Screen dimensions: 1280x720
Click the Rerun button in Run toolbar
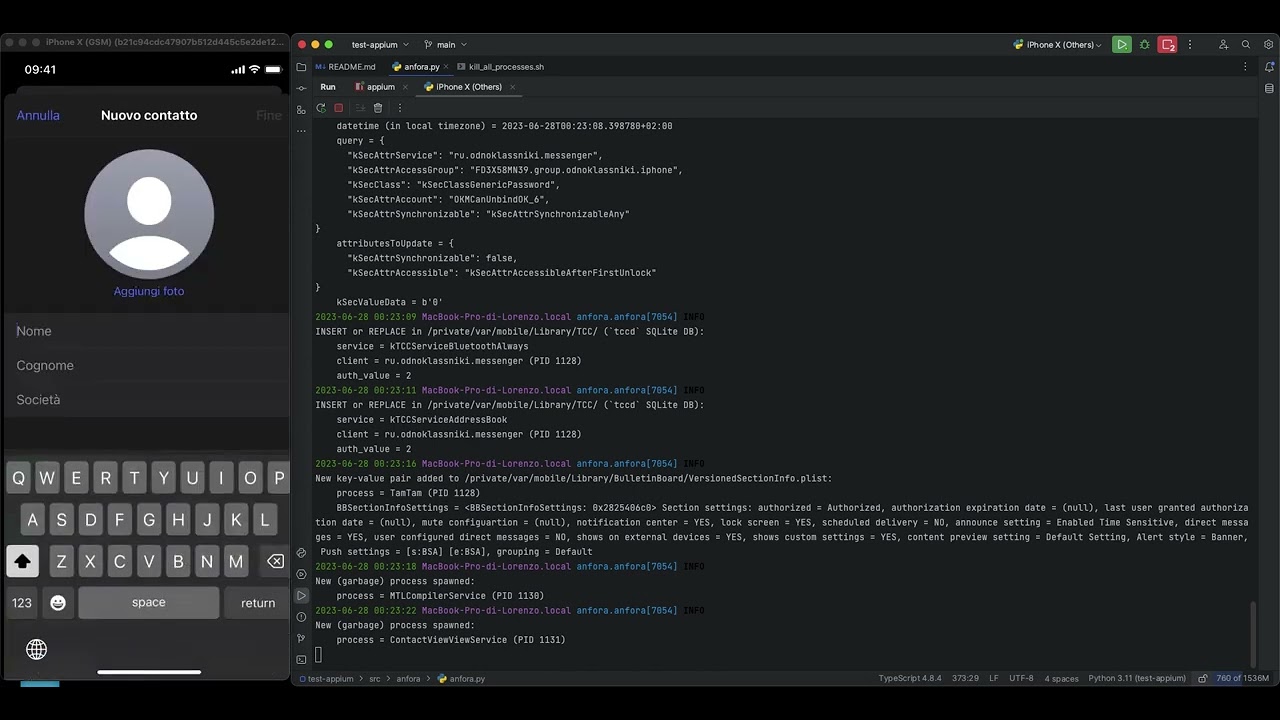321,108
